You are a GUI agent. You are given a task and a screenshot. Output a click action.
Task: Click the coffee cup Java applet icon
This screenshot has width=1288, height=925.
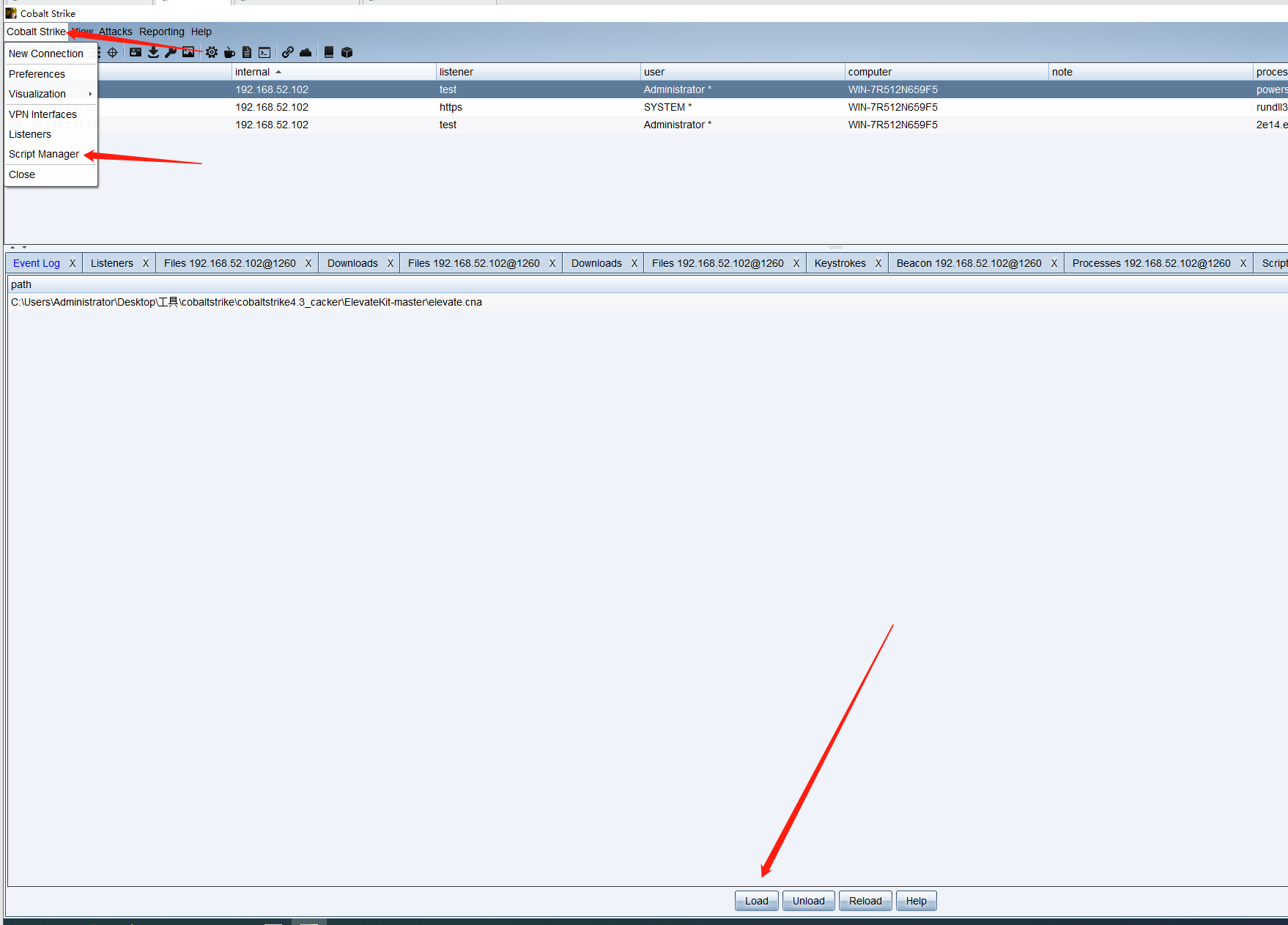[x=229, y=52]
